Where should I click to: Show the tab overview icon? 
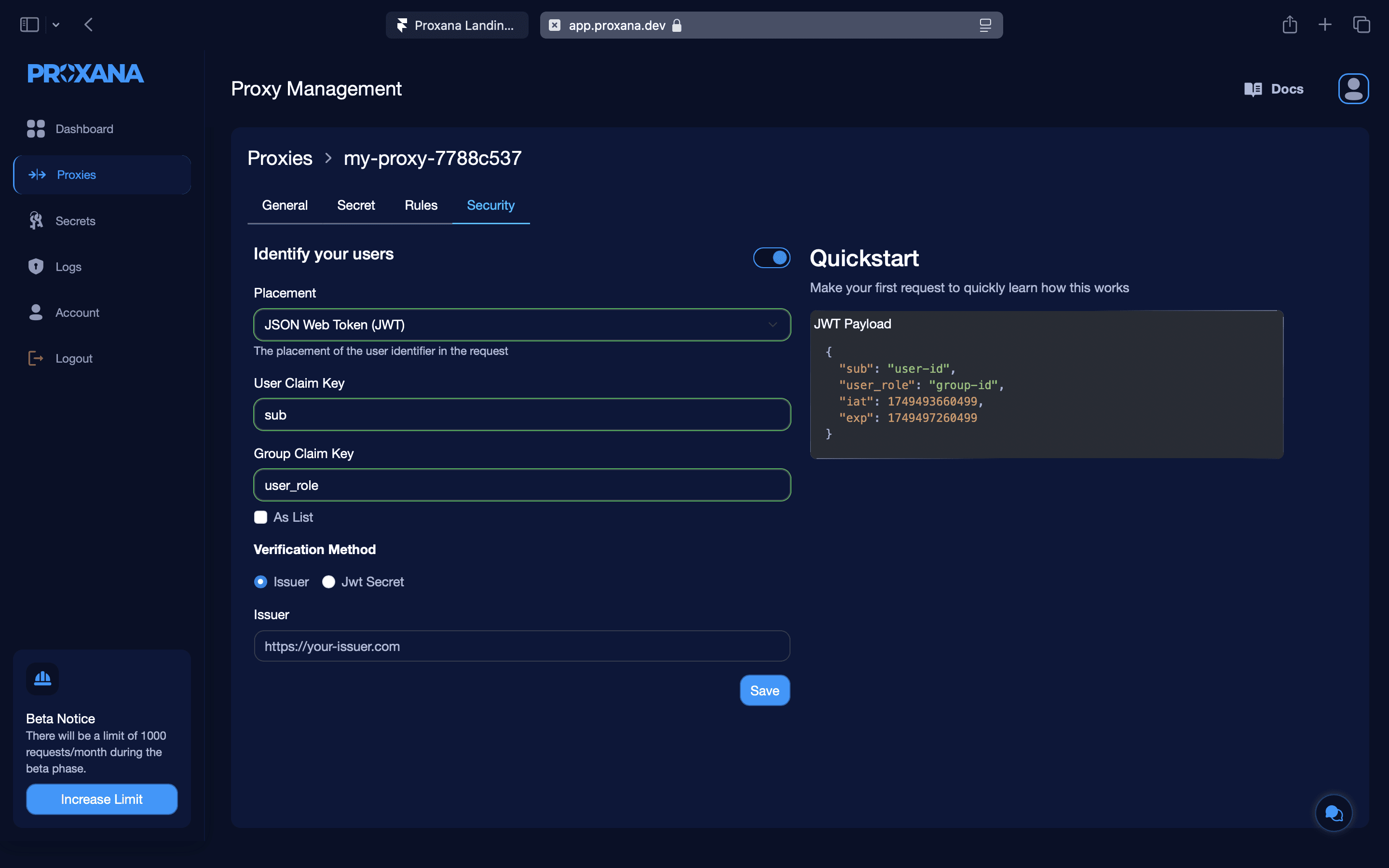(1362, 25)
